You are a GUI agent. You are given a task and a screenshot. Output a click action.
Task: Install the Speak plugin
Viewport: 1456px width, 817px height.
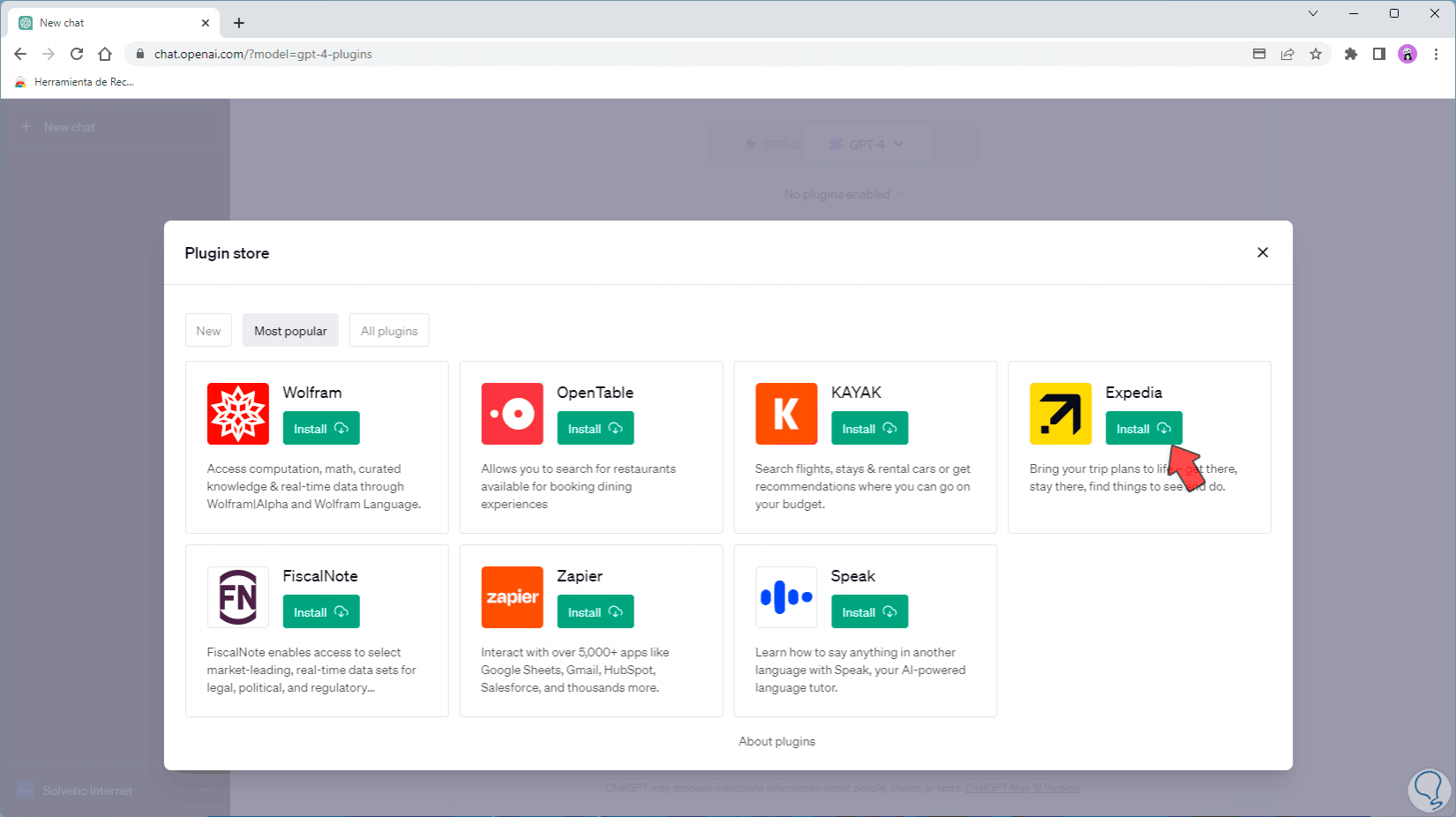point(869,612)
